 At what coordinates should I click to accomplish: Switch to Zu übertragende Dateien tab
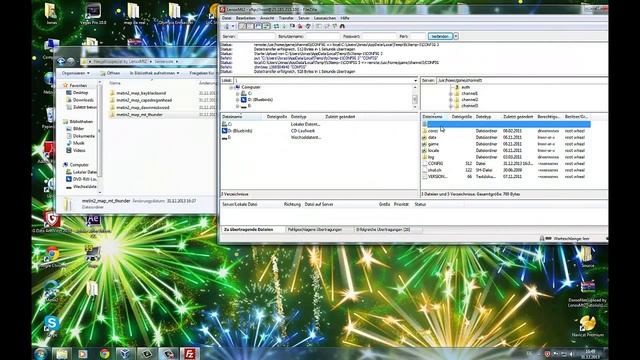point(248,230)
